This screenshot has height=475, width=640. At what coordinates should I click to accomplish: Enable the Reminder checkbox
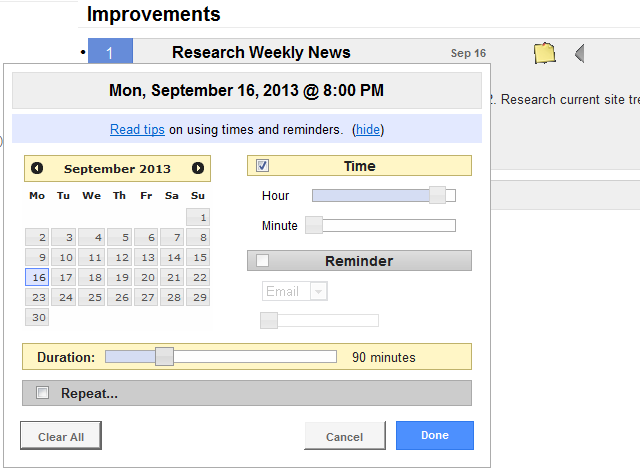pos(263,261)
